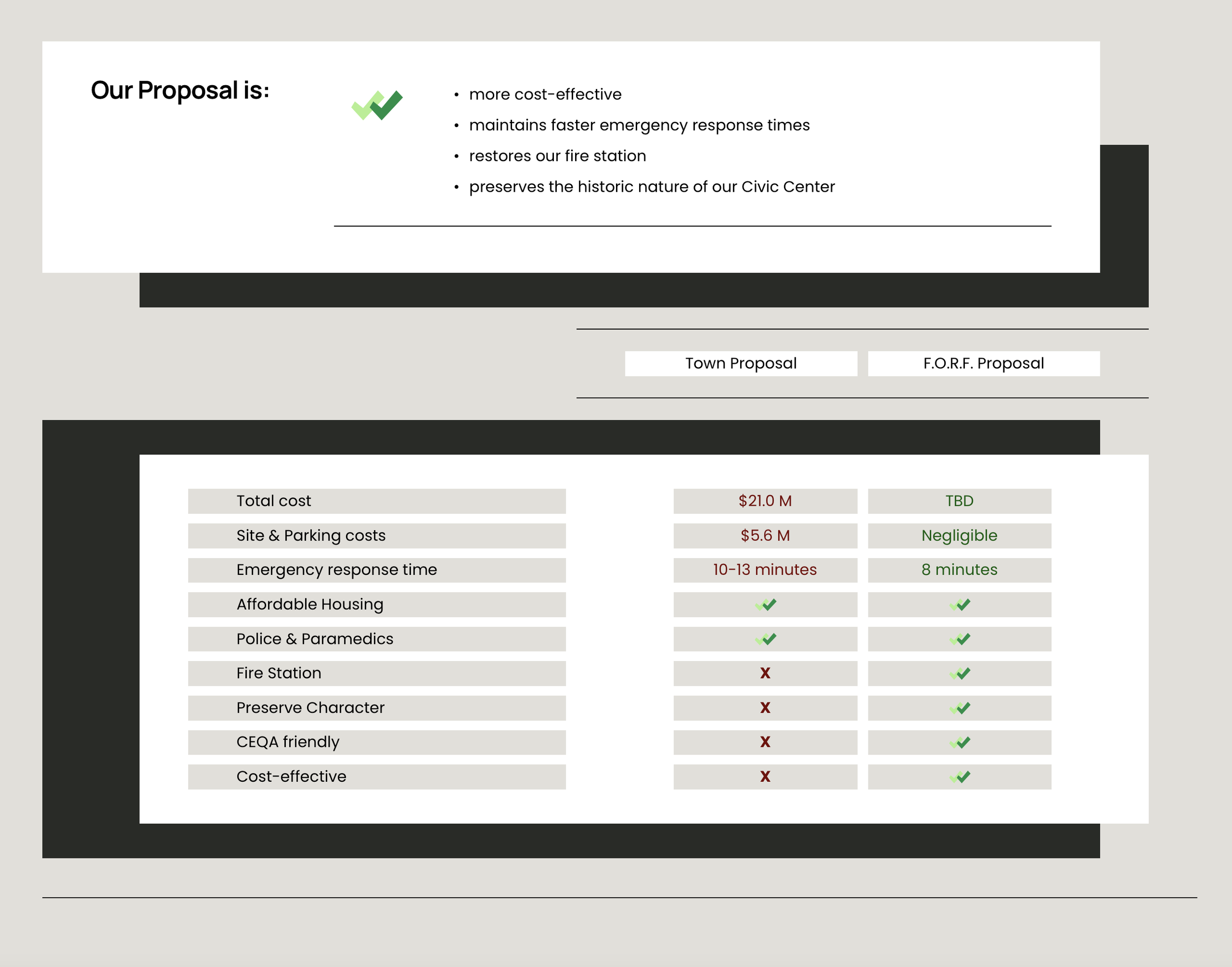Select the F.O.R.F. Proposal column header
Screen dimensions: 1232x967
983,364
